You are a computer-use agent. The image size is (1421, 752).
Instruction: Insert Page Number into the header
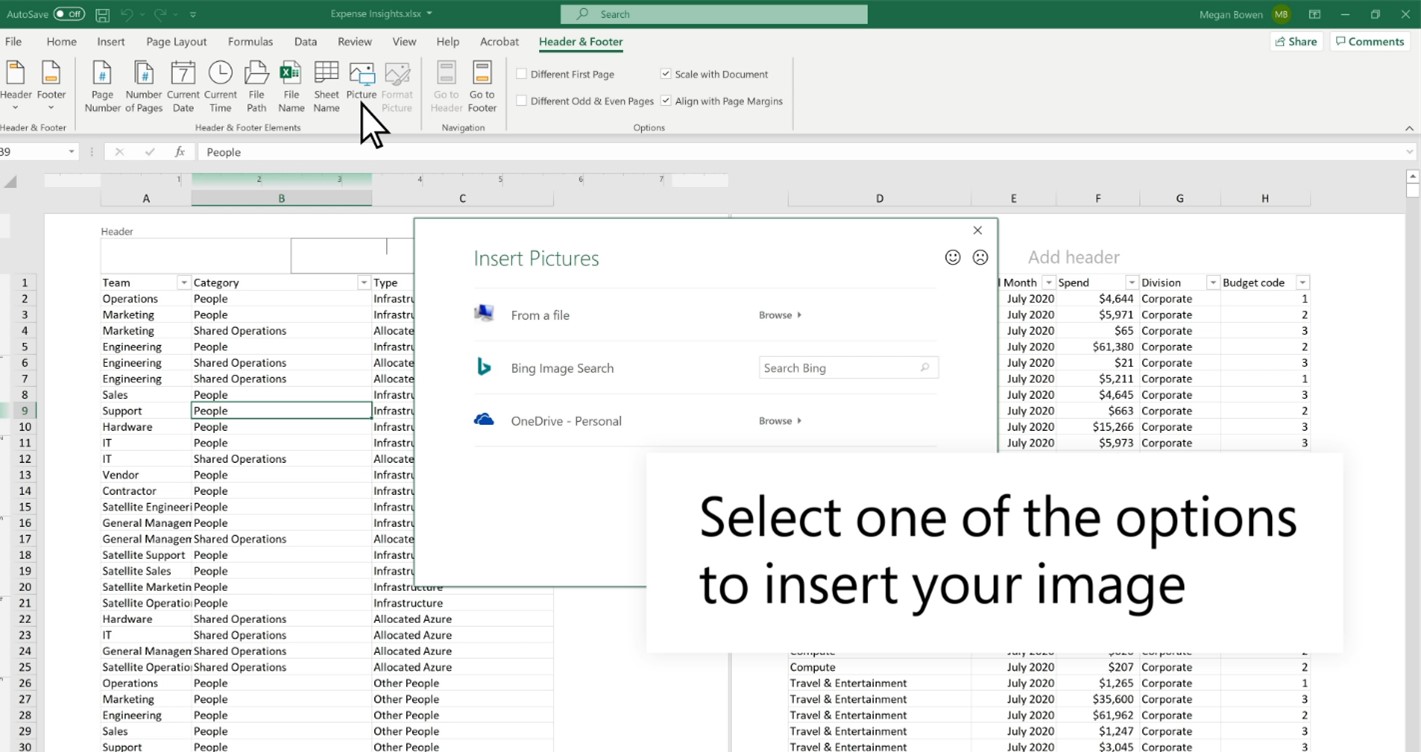(101, 84)
